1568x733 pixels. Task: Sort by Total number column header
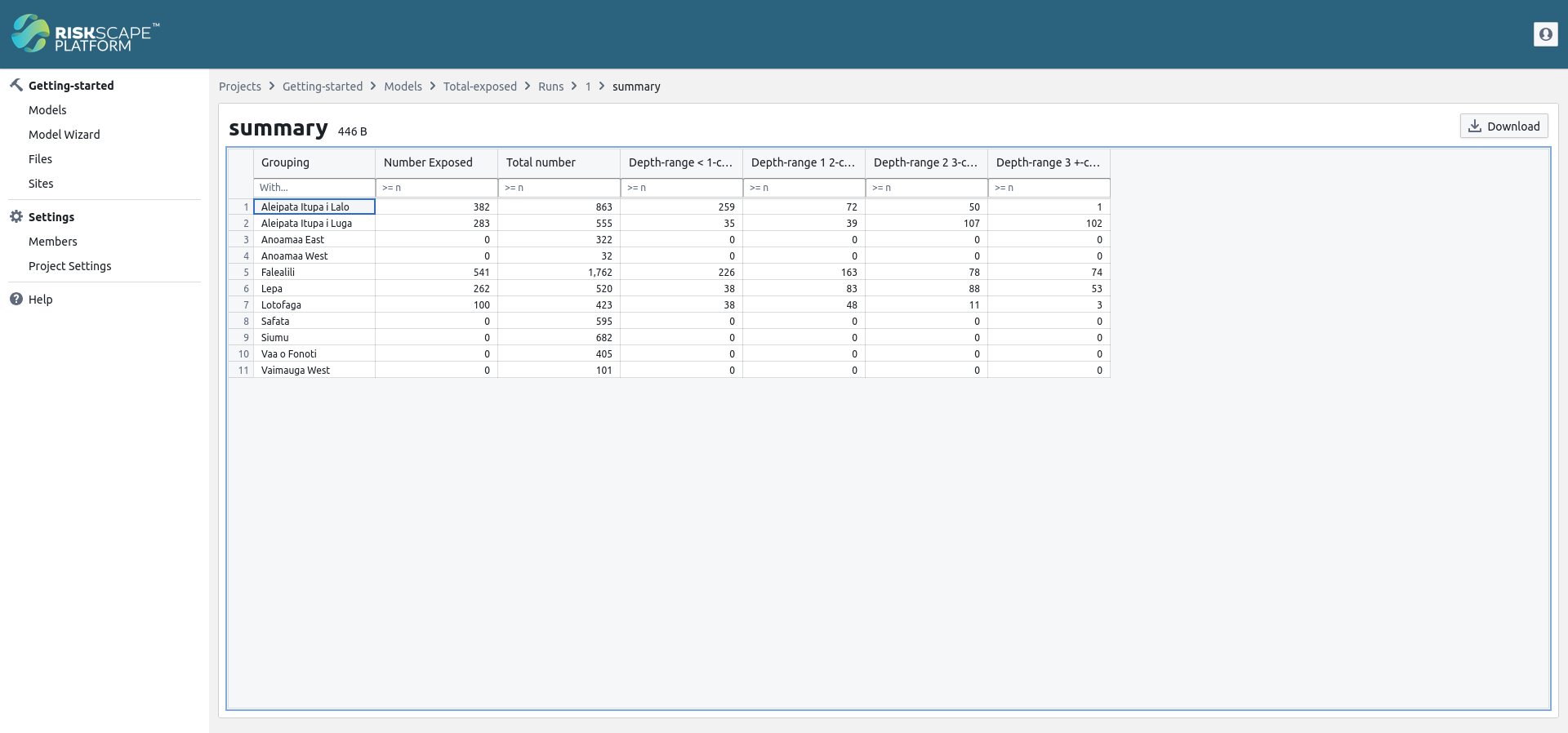559,162
